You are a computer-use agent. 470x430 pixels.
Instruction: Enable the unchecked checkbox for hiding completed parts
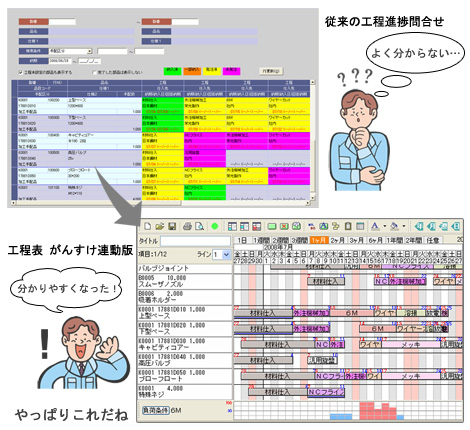[94, 72]
